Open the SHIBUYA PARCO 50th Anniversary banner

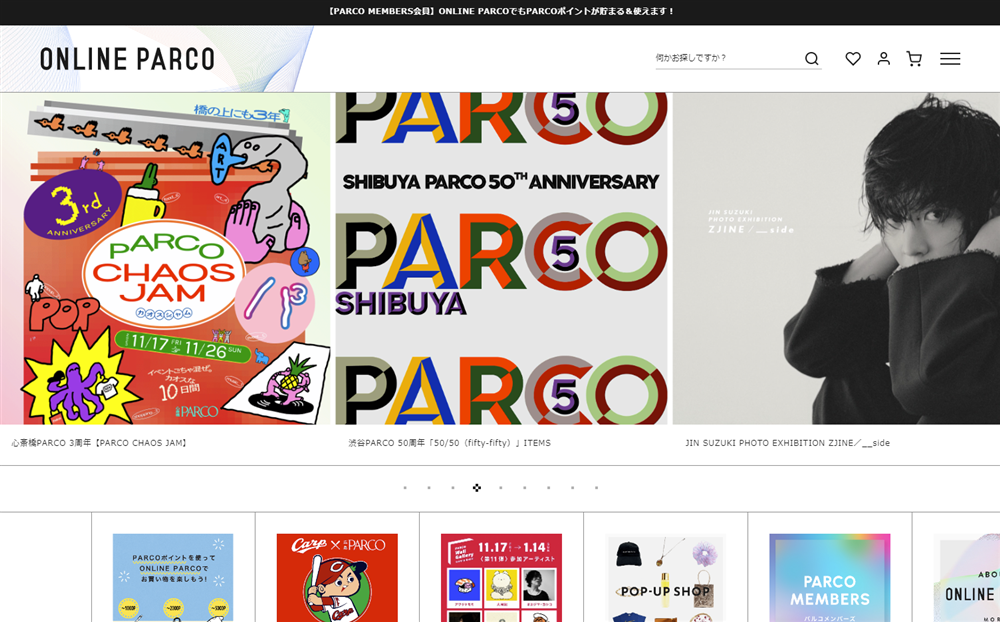(x=501, y=258)
